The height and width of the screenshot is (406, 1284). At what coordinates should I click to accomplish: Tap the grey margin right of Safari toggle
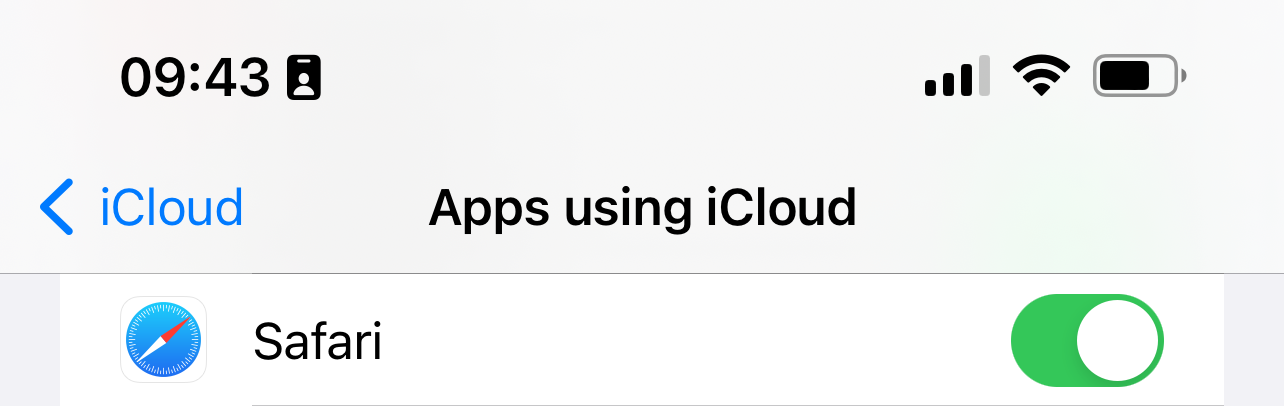pyautogui.click(x=1254, y=342)
